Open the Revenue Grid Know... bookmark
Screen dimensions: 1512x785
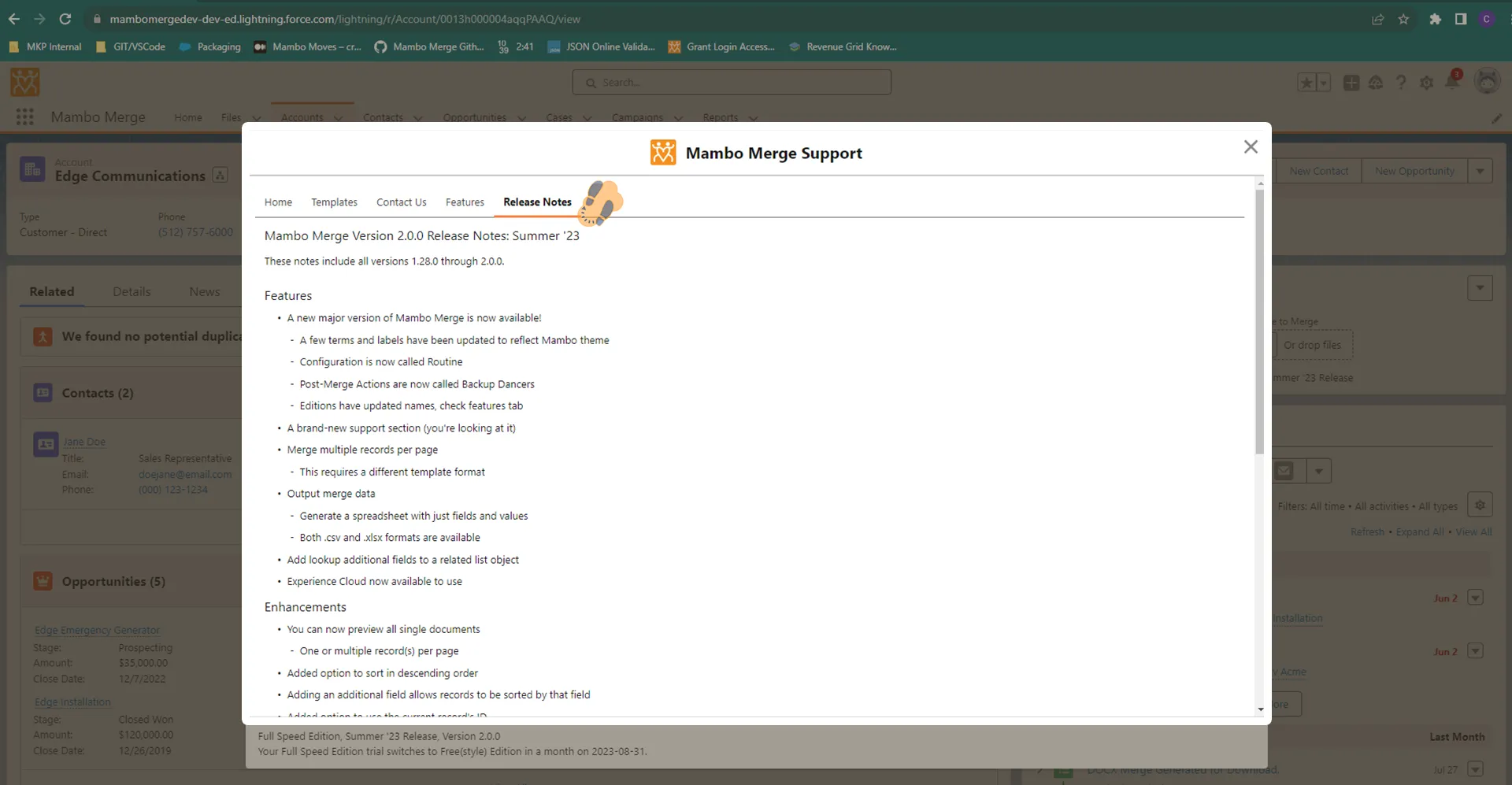(x=842, y=46)
